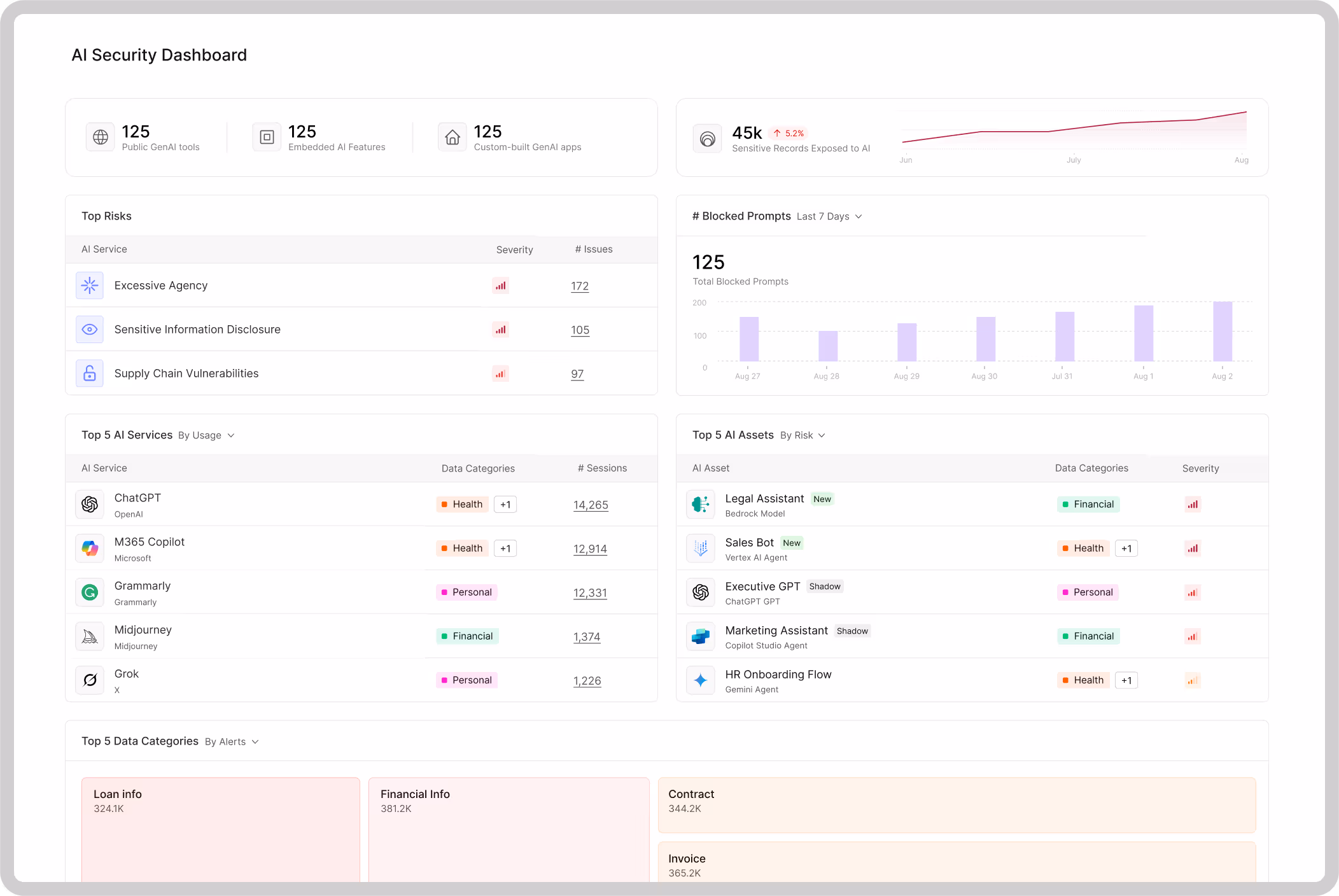Click the Grammarly green logo icon
The height and width of the screenshot is (896, 1339).
point(90,592)
